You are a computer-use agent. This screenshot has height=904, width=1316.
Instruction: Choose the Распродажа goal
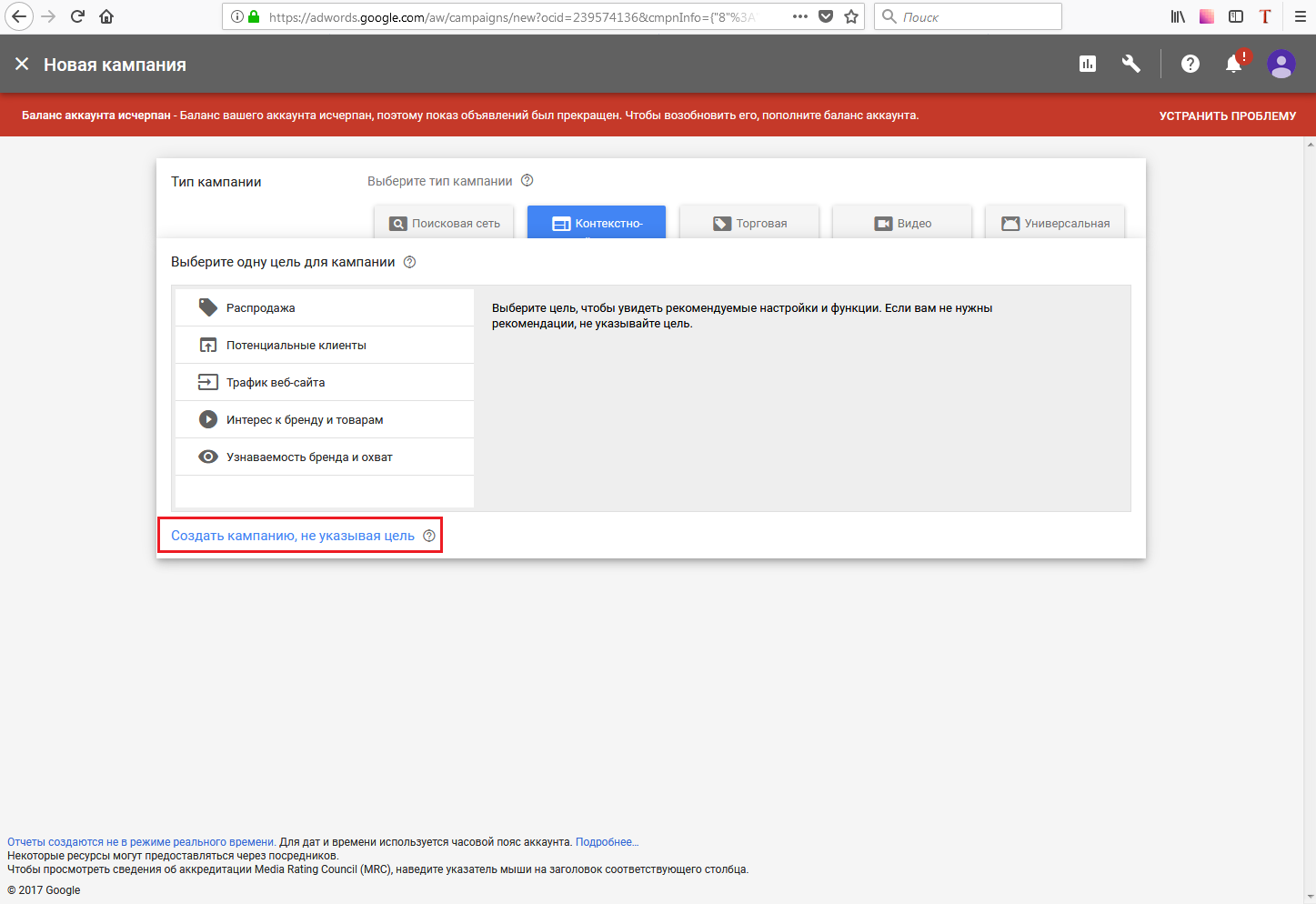point(325,307)
